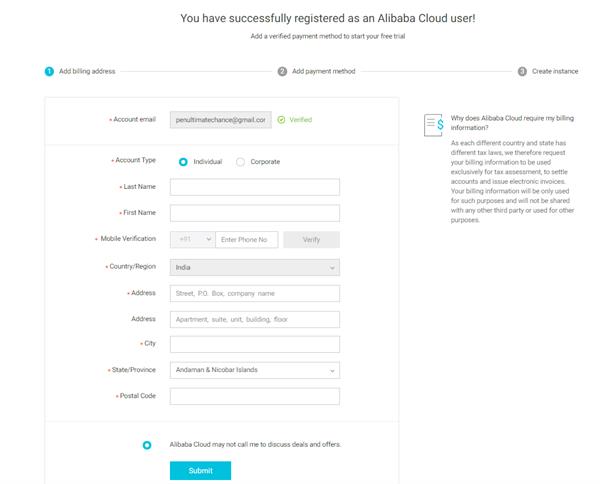
Task: Click the Enter Phone No field
Action: click(x=246, y=240)
